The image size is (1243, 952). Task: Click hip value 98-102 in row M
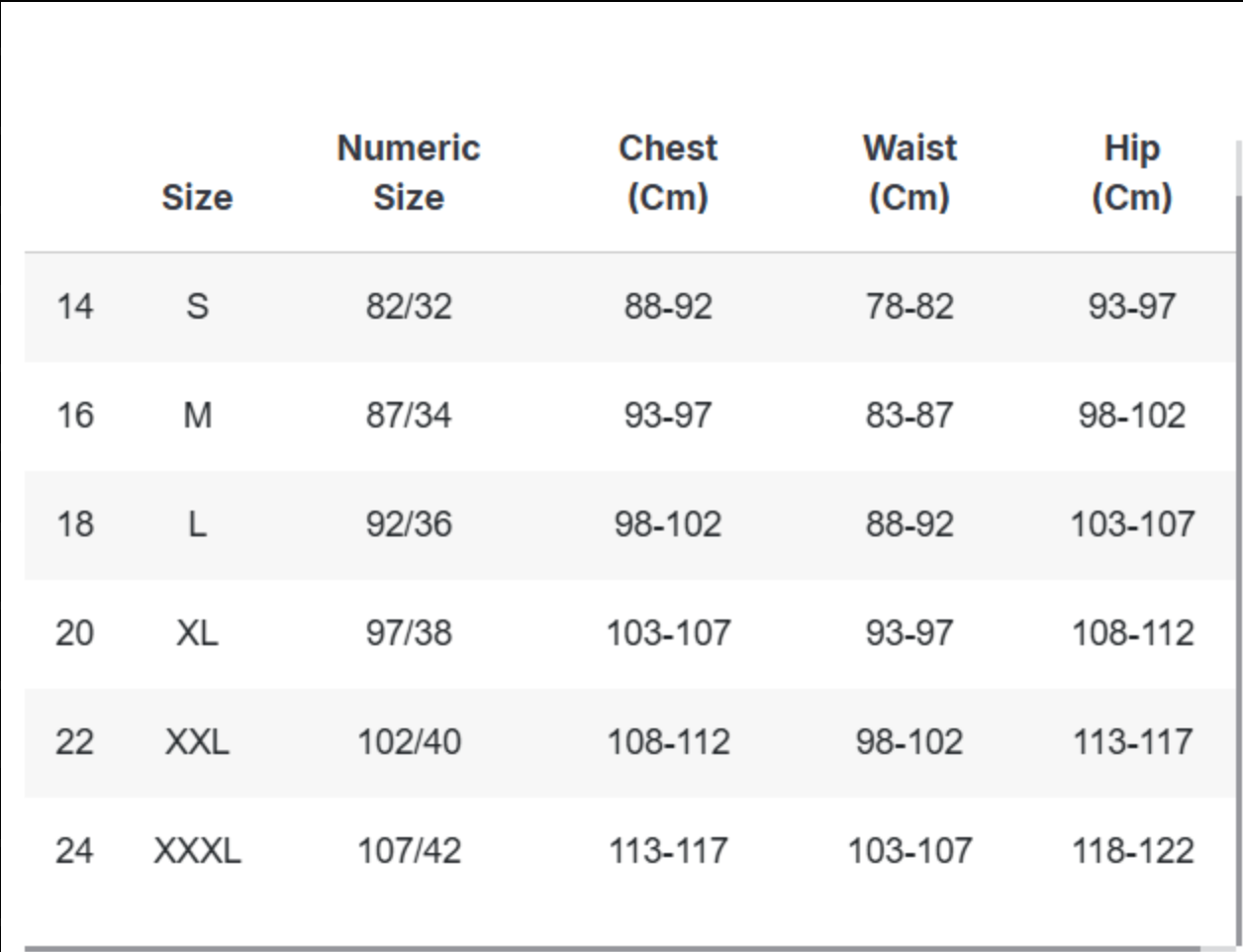coord(1132,415)
